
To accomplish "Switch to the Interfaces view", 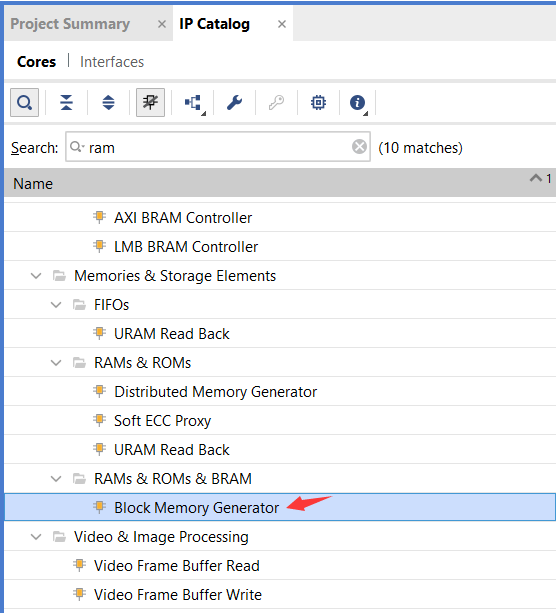I will pos(112,62).
